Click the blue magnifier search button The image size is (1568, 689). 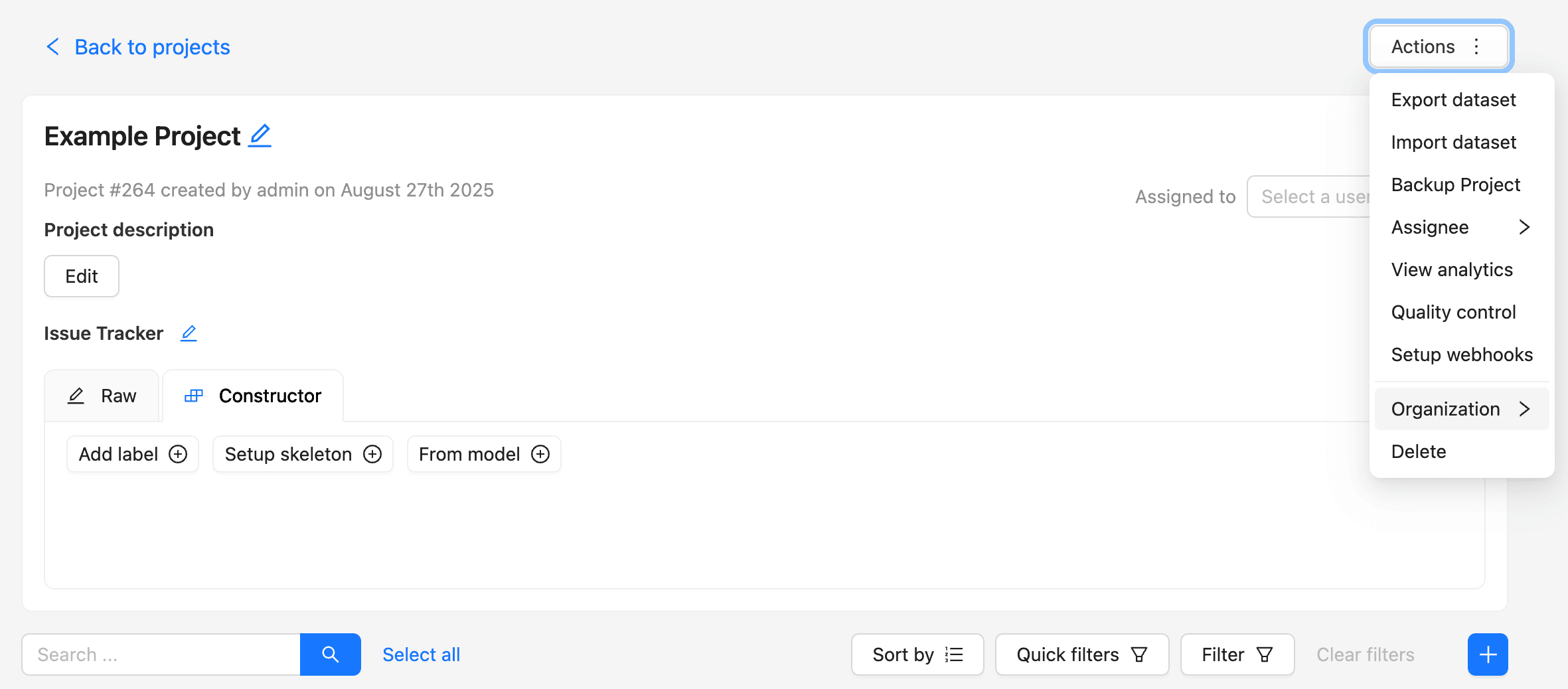pyautogui.click(x=330, y=654)
